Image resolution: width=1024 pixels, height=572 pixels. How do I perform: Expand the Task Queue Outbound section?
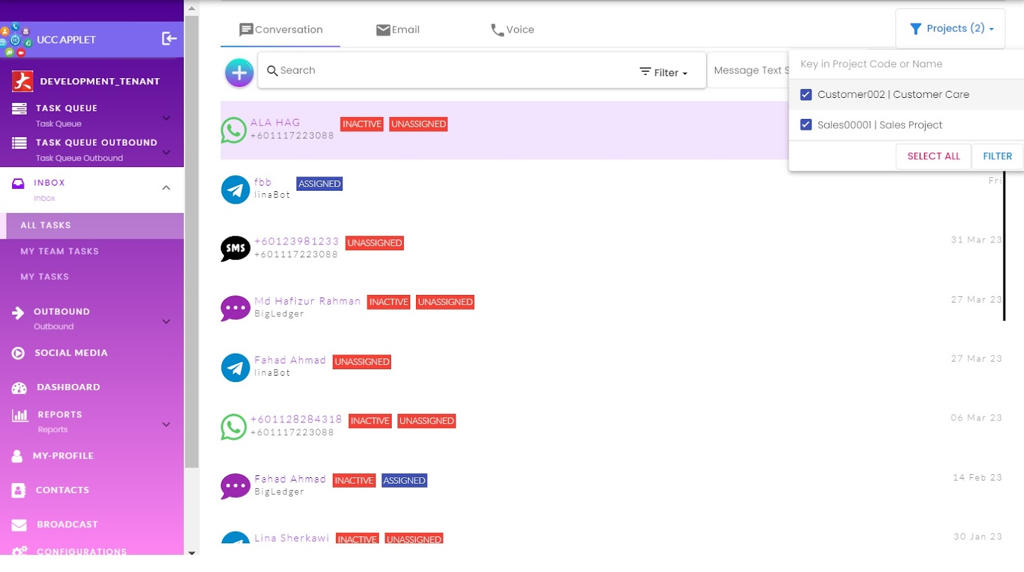(166, 153)
